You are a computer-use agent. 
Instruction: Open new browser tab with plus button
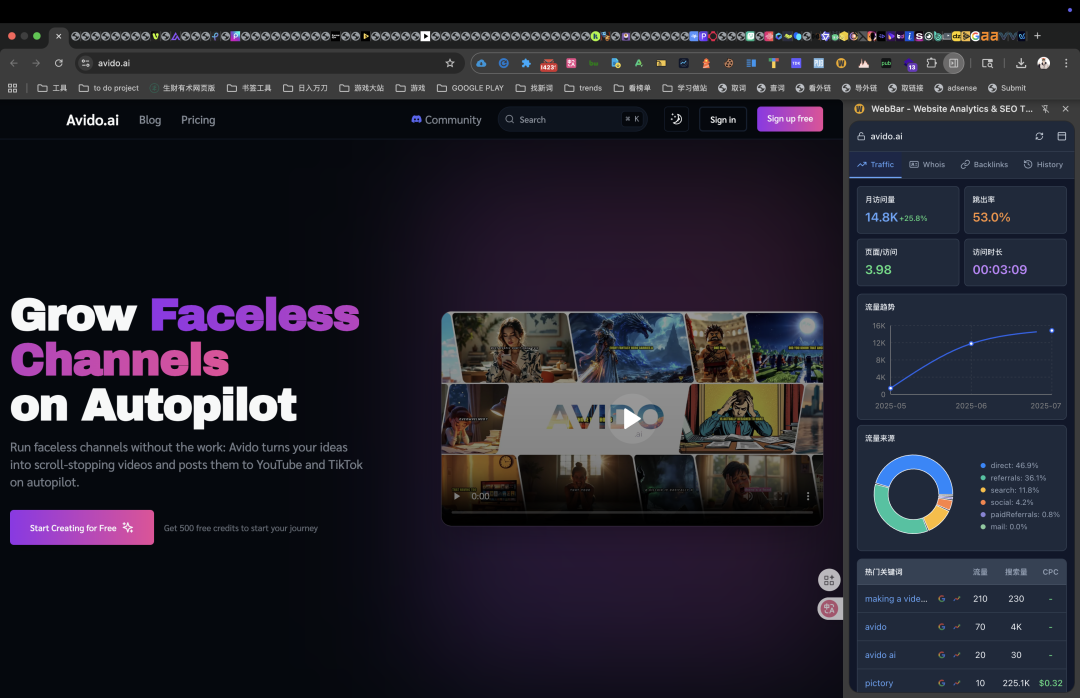[1037, 36]
